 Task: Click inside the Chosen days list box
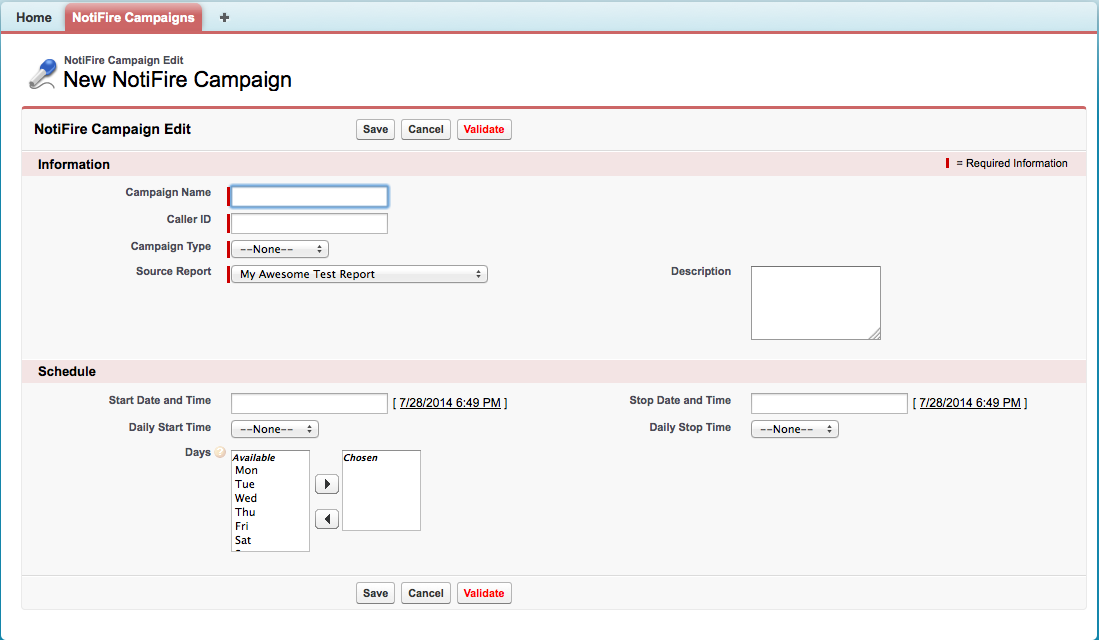(x=381, y=491)
